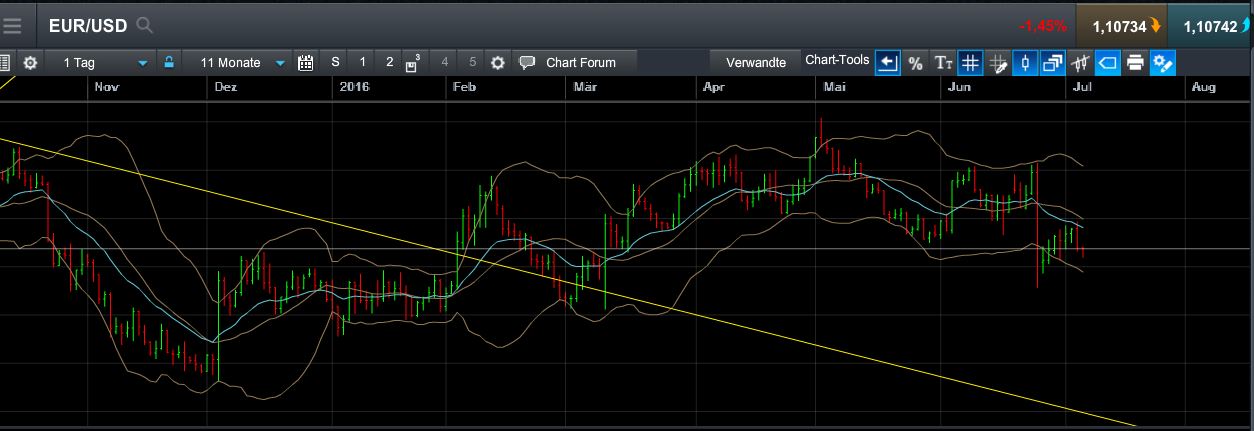Screen dimensions: 1254x431
Task: Click the 'Aug' axis label
Action: [x=1203, y=88]
